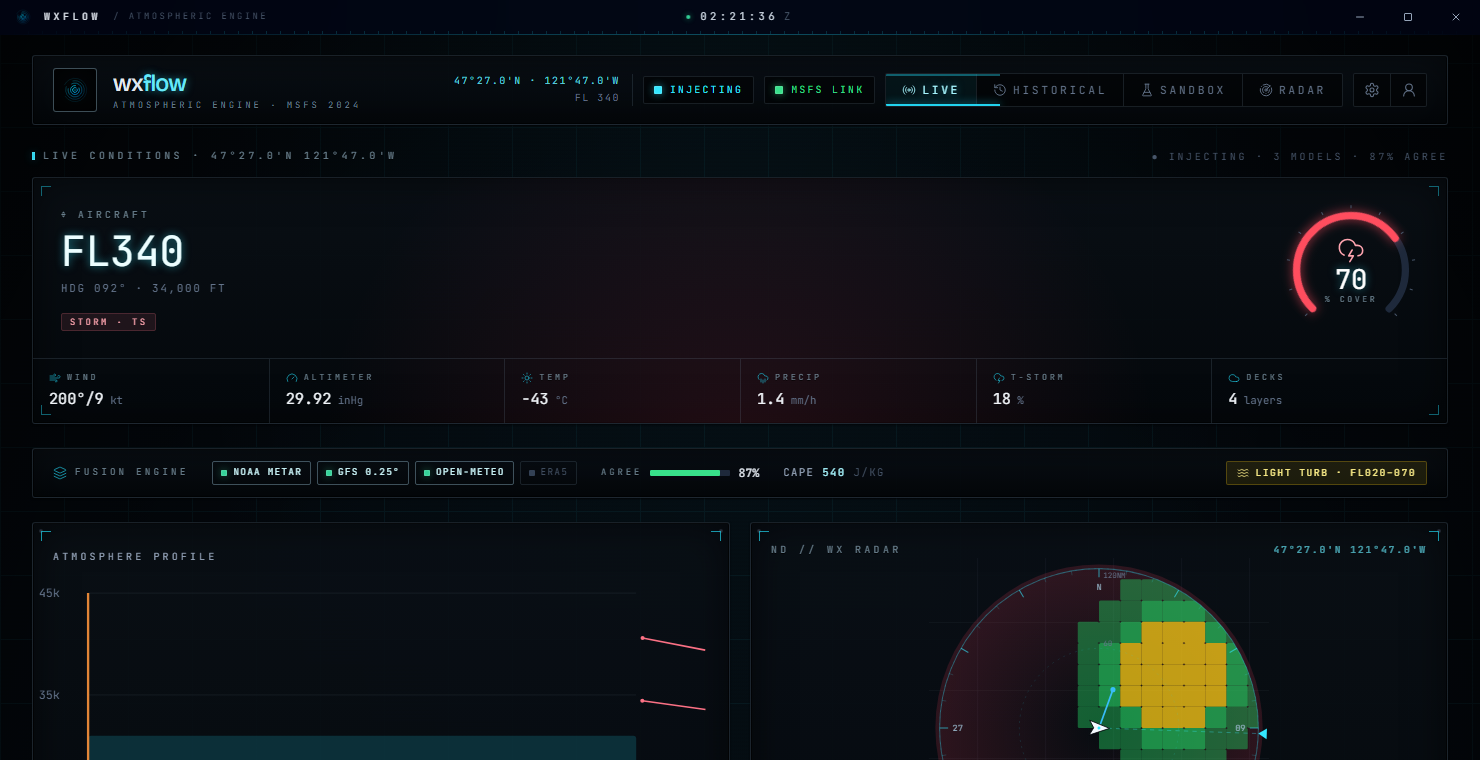Click the decks value "4 layers"

pyautogui.click(x=1255, y=399)
